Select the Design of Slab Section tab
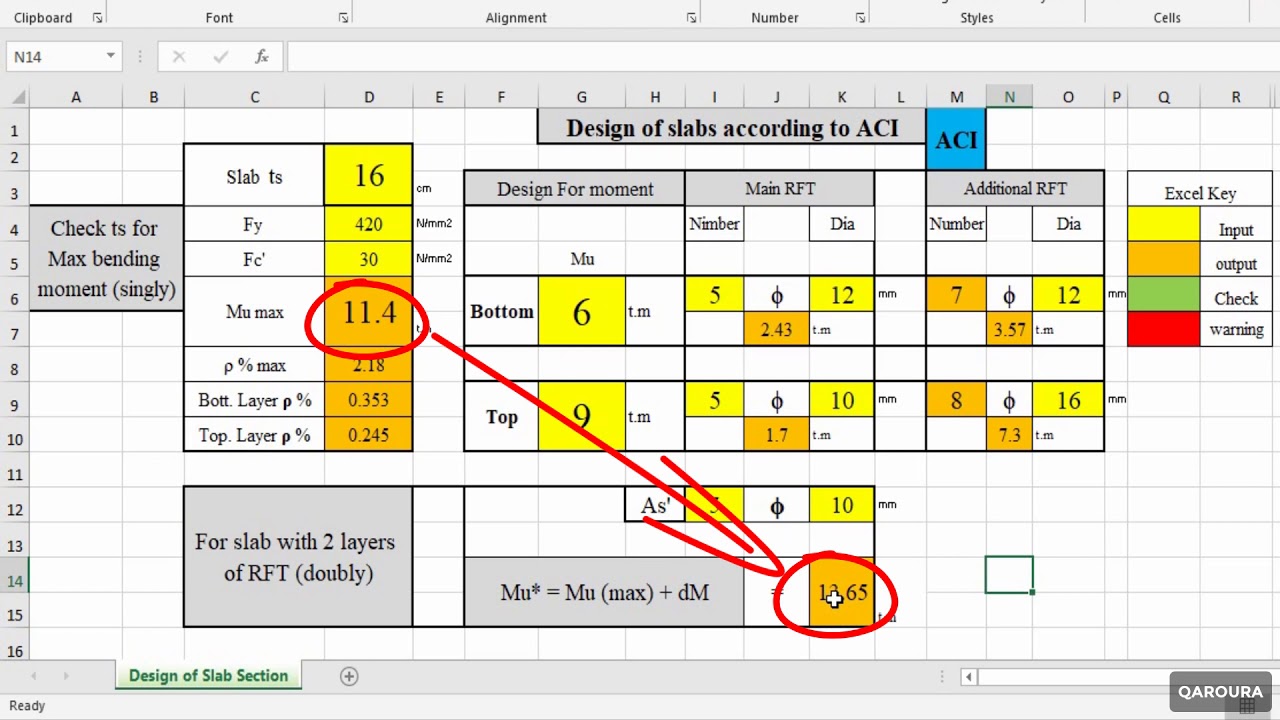1280x720 pixels. 208,676
